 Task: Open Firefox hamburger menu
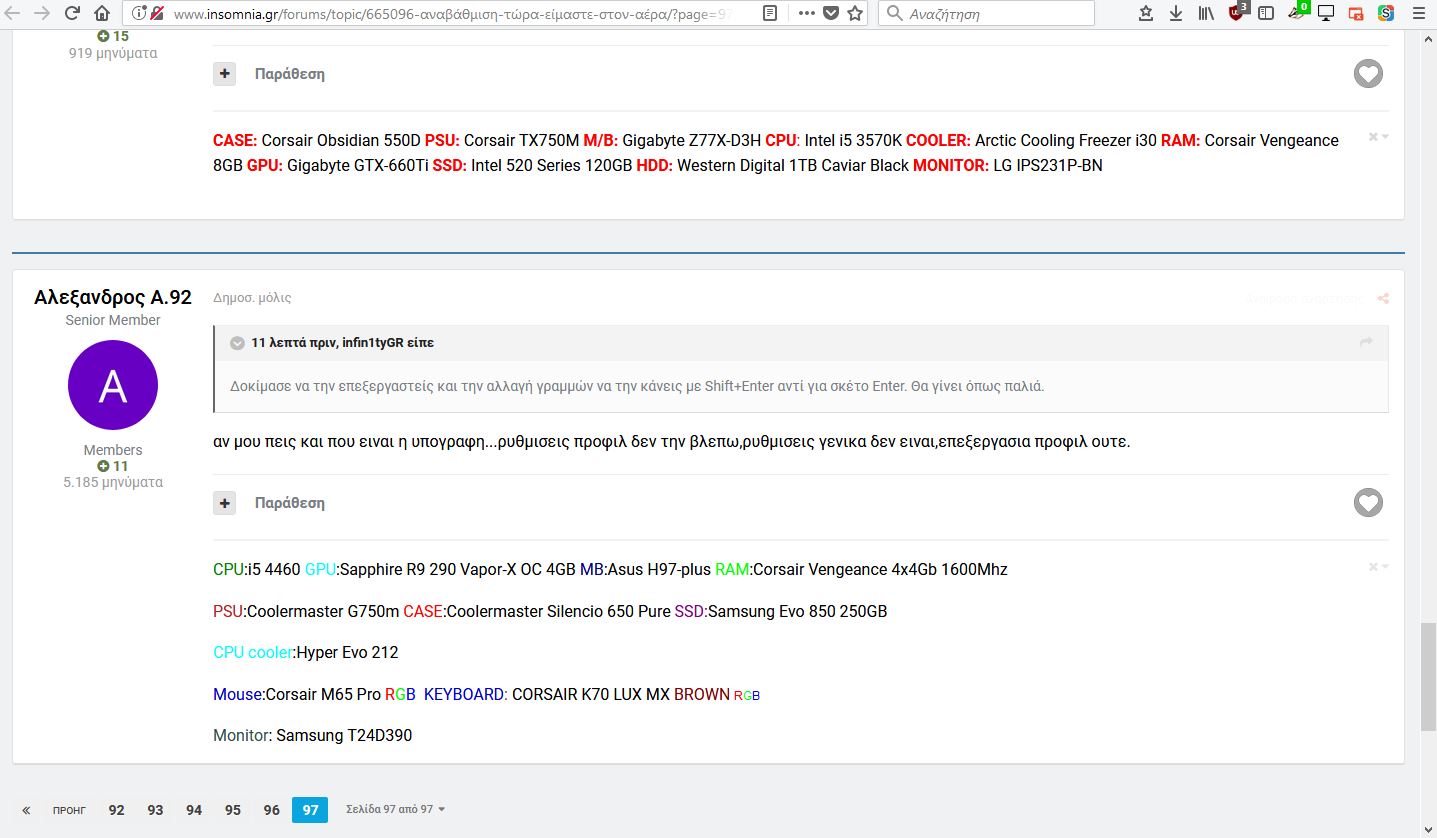1419,13
